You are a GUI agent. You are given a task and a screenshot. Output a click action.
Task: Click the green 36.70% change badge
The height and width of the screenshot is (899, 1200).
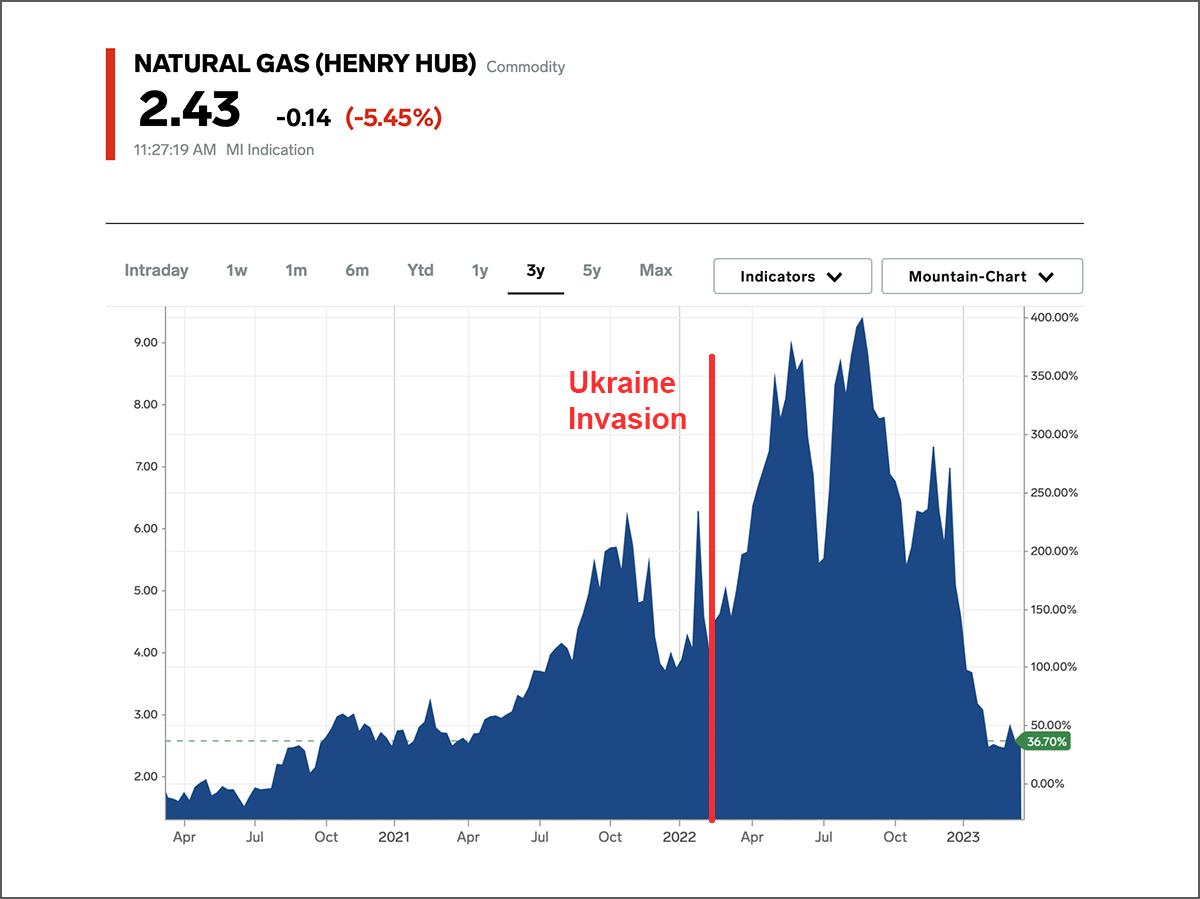[x=1047, y=741]
